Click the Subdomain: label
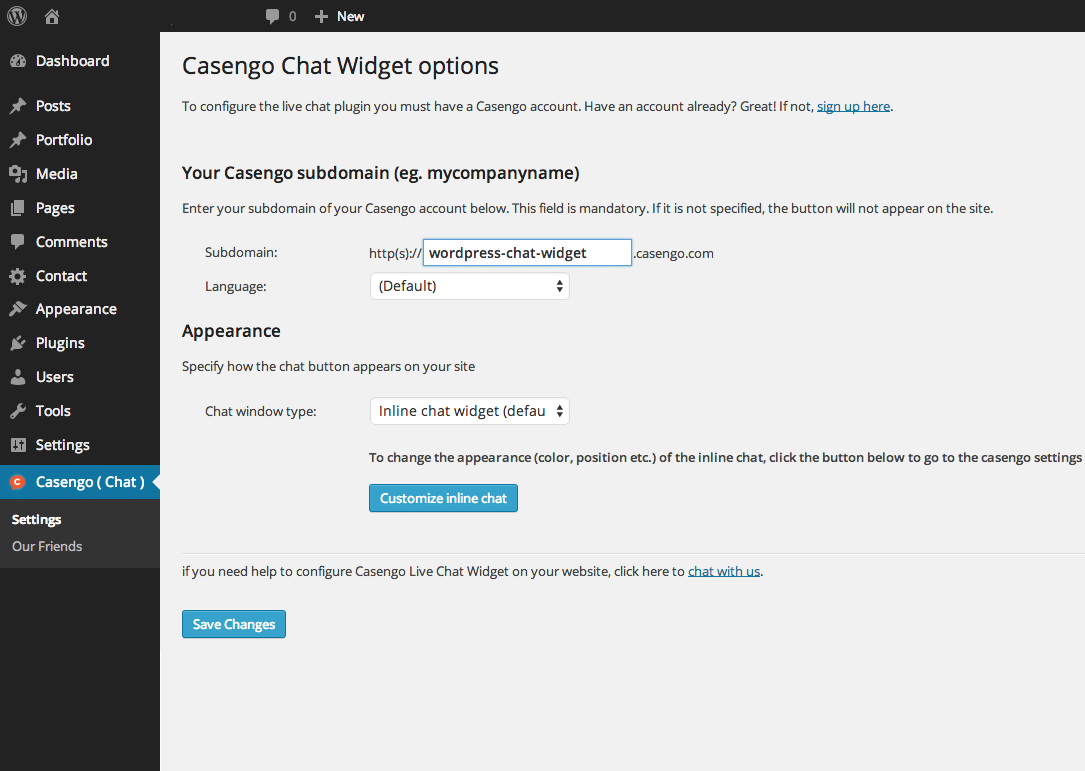 pyautogui.click(x=241, y=253)
